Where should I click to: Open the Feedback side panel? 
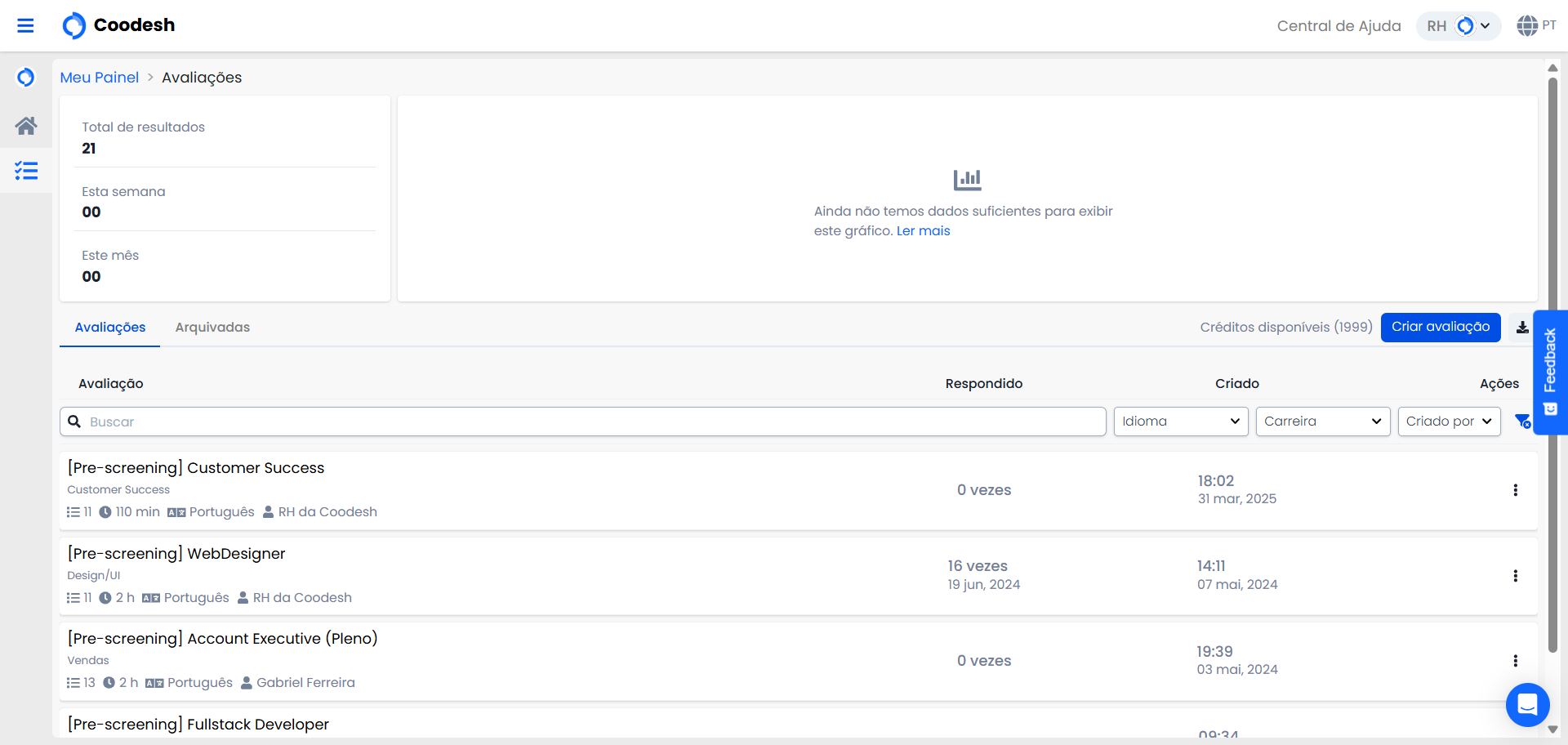click(1550, 372)
